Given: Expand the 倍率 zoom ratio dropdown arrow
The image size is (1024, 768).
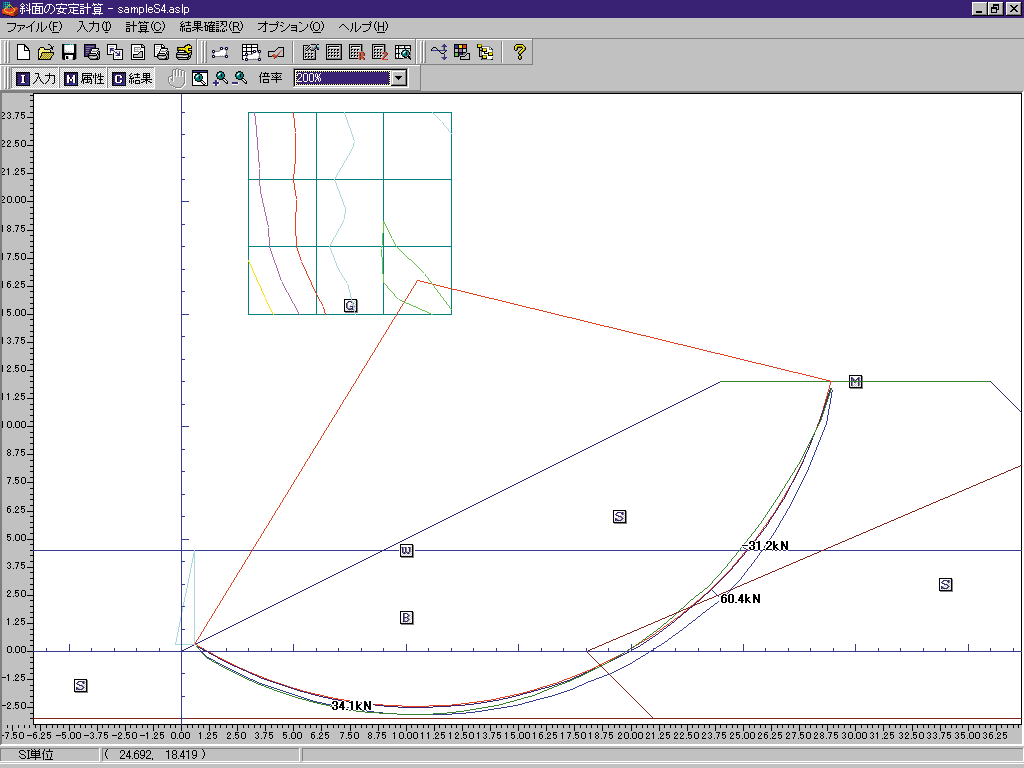Looking at the screenshot, I should coord(399,78).
